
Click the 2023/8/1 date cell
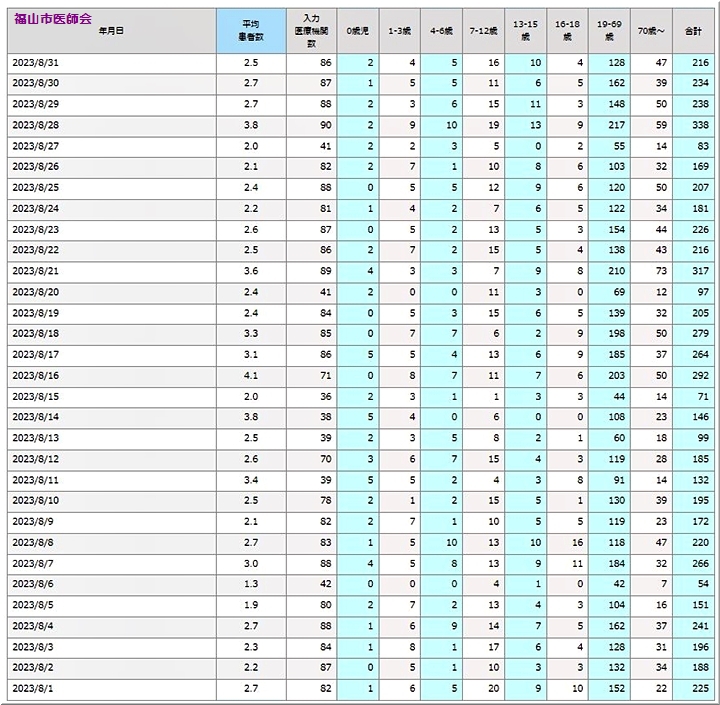(33, 689)
